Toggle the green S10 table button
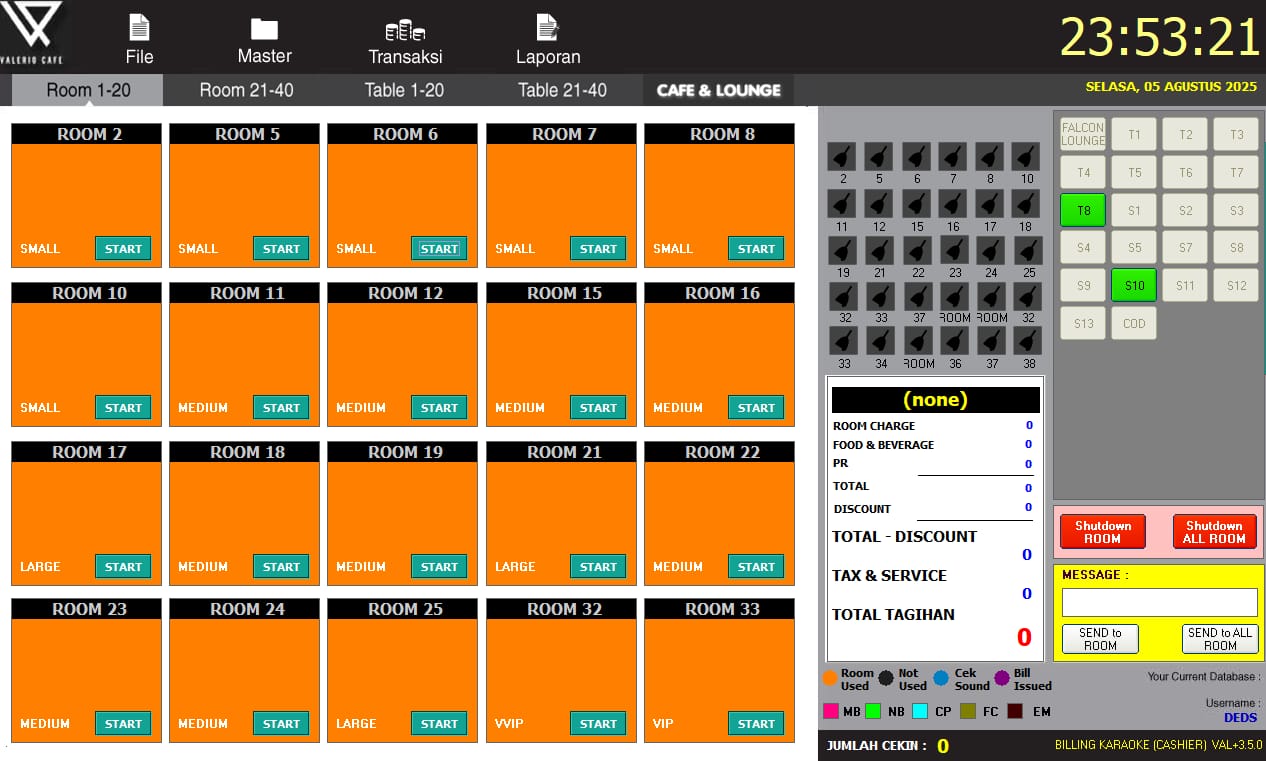Image resolution: width=1266 pixels, height=761 pixels. pyautogui.click(x=1134, y=285)
